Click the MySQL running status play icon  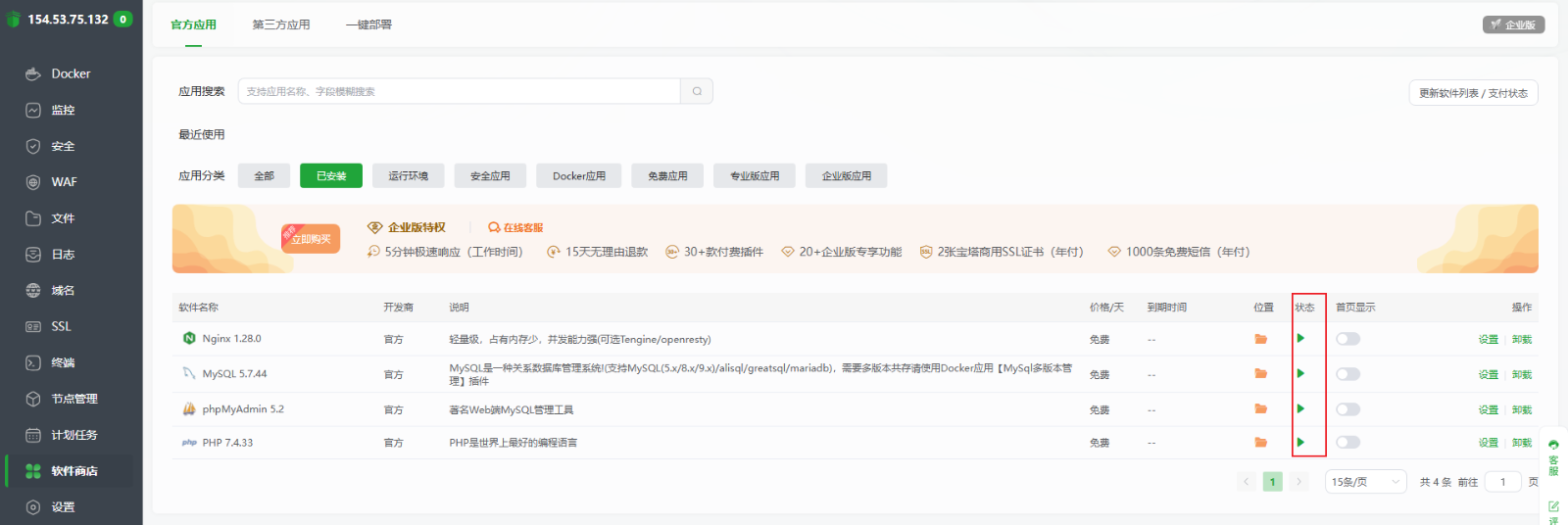1300,373
